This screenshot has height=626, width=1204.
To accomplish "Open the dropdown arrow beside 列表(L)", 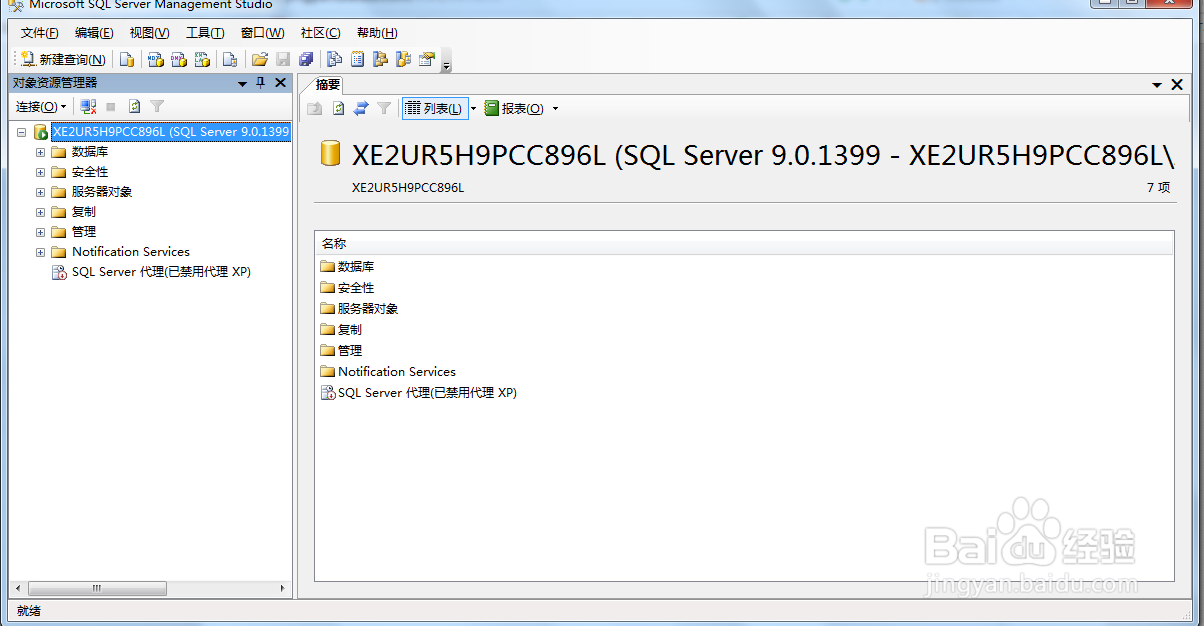I will pyautogui.click(x=474, y=108).
